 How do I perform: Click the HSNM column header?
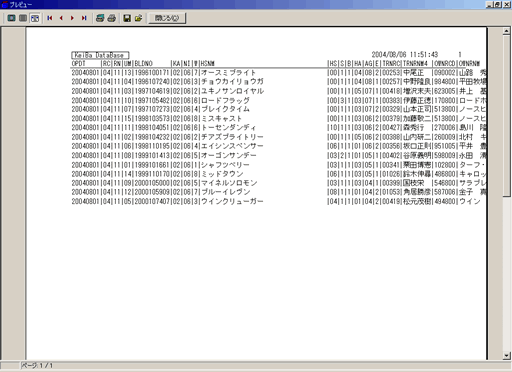208,63
